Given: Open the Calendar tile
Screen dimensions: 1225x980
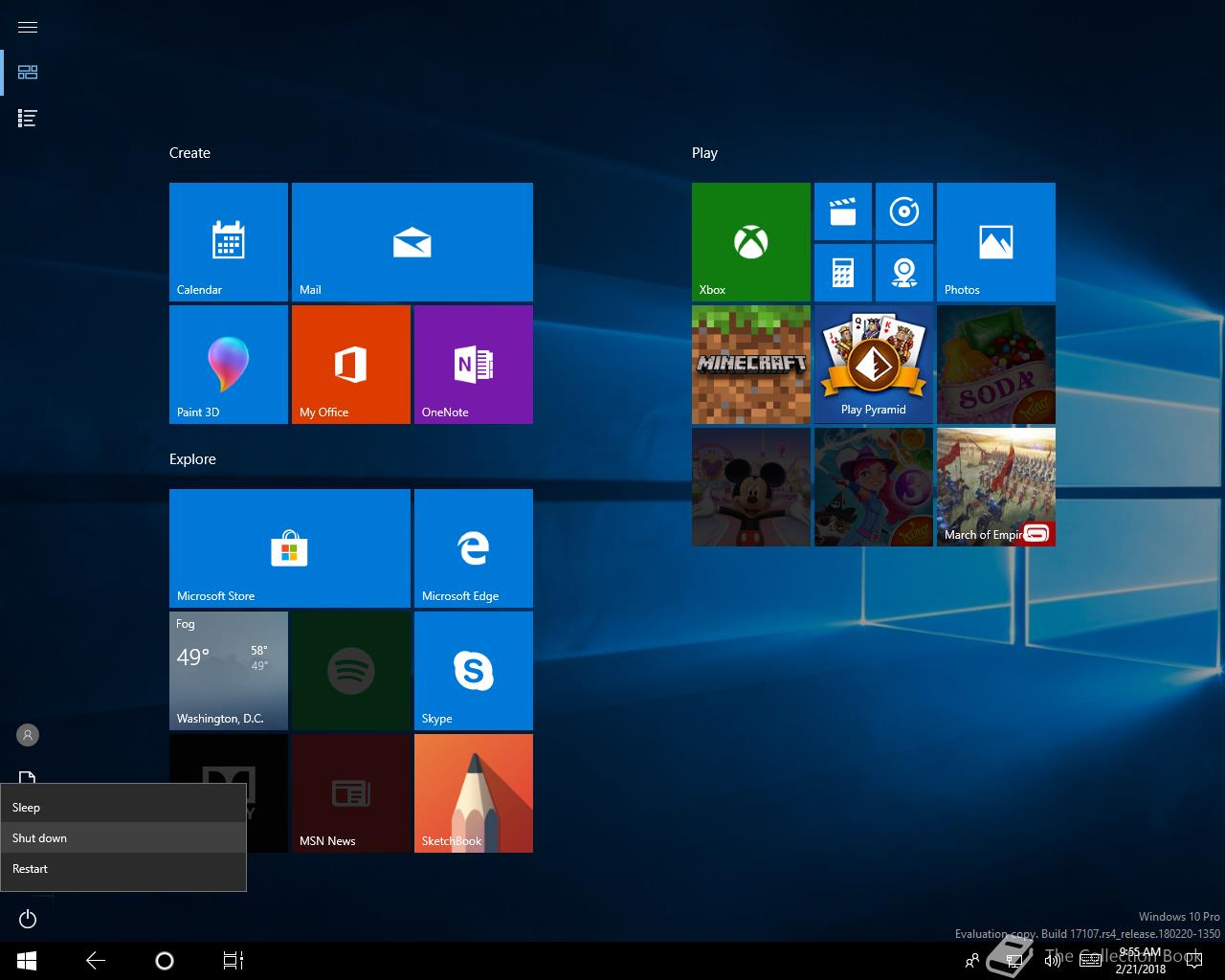Looking at the screenshot, I should tap(229, 242).
